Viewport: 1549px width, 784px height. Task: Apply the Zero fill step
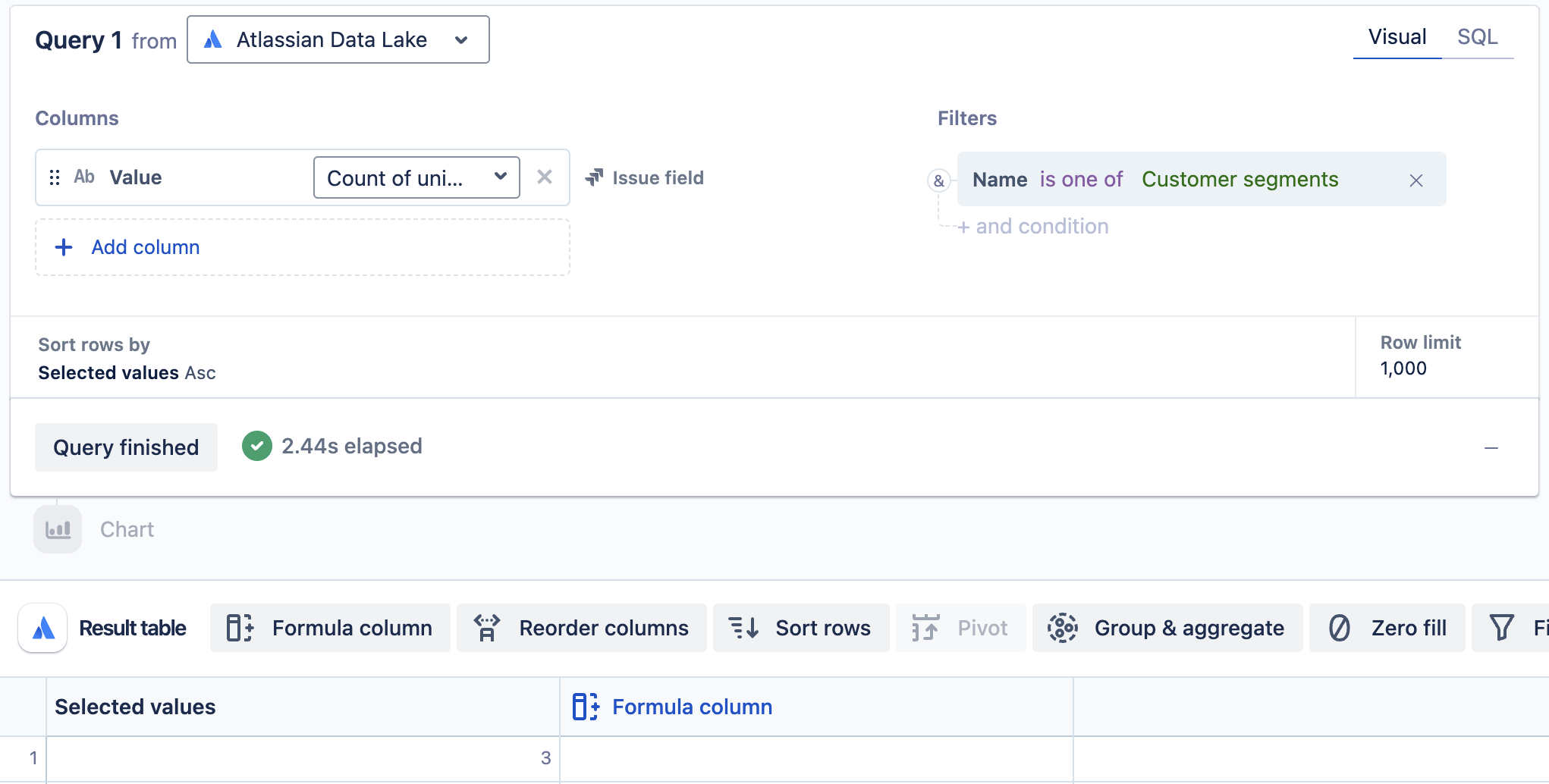coord(1387,628)
